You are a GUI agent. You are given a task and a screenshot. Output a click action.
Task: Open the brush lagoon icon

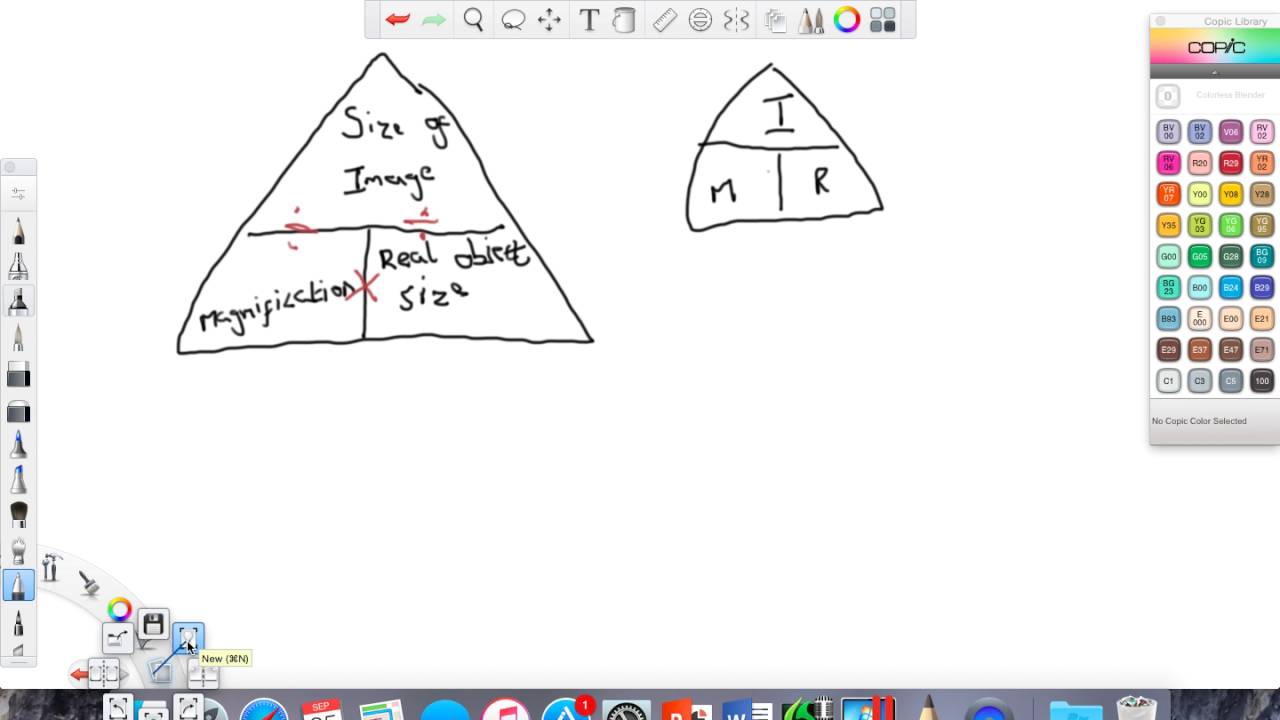(88, 583)
